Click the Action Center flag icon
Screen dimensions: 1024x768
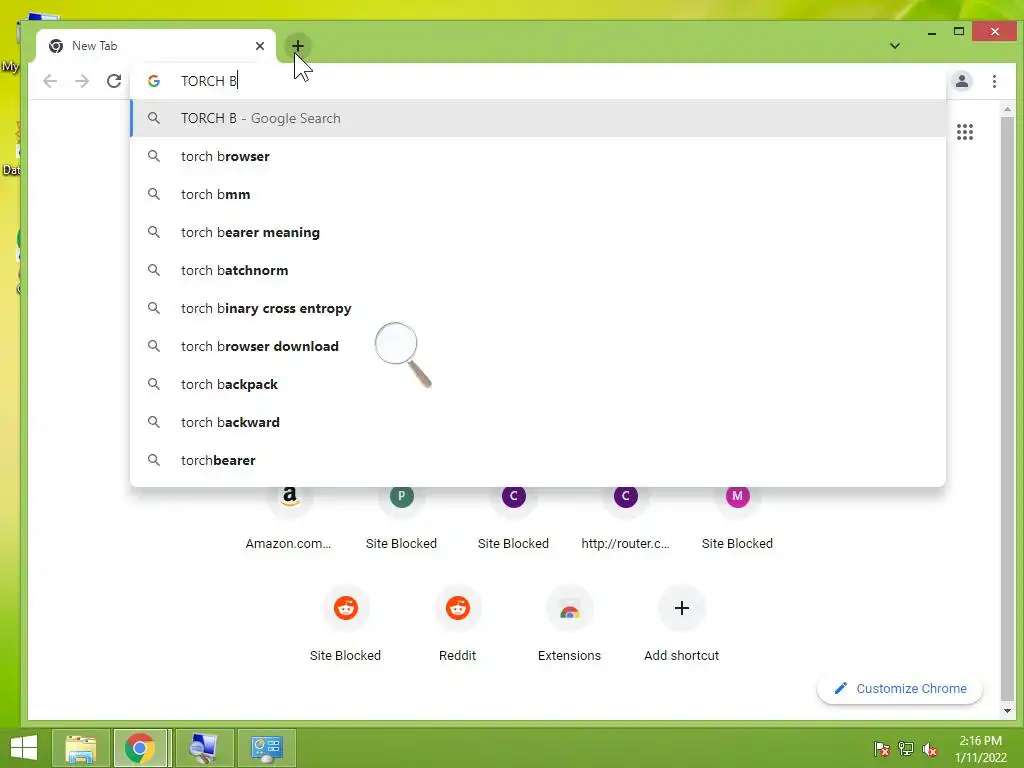tap(882, 749)
